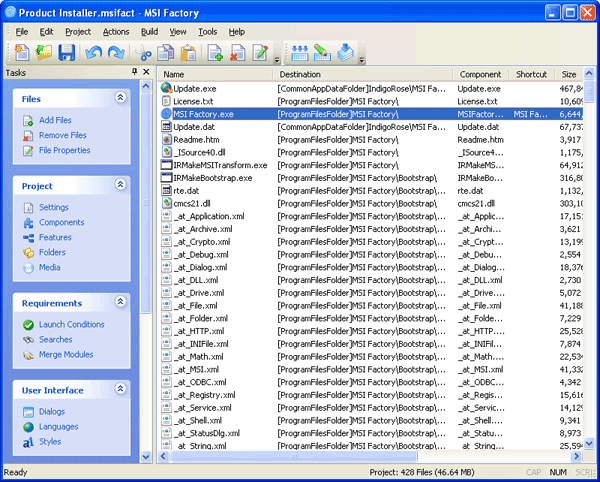Click the Remove Files link

(x=63, y=135)
